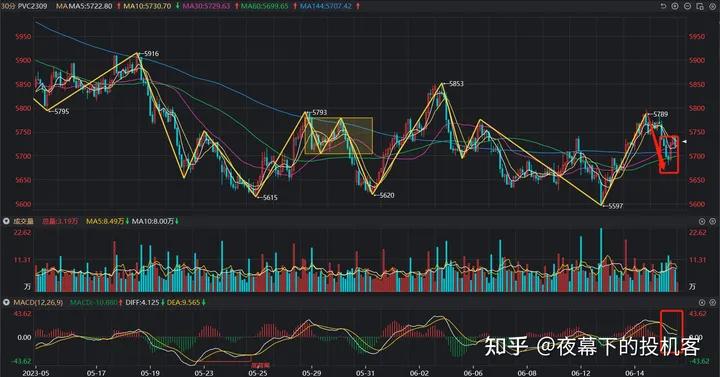Click the volume MA5:8.49万 label

pos(105,221)
